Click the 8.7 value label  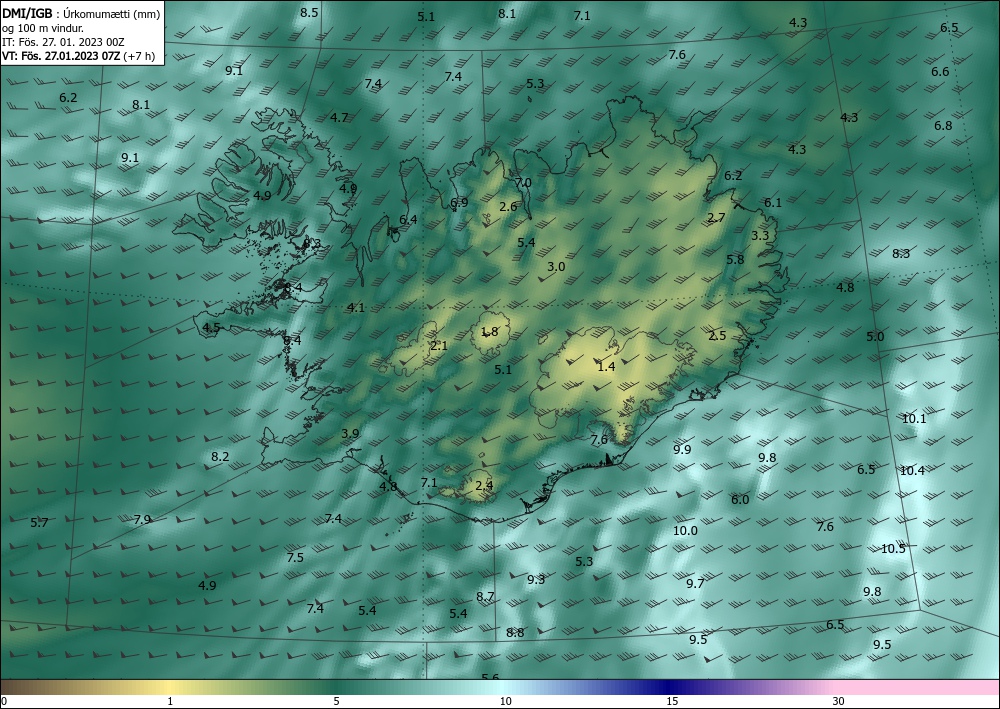point(485,596)
